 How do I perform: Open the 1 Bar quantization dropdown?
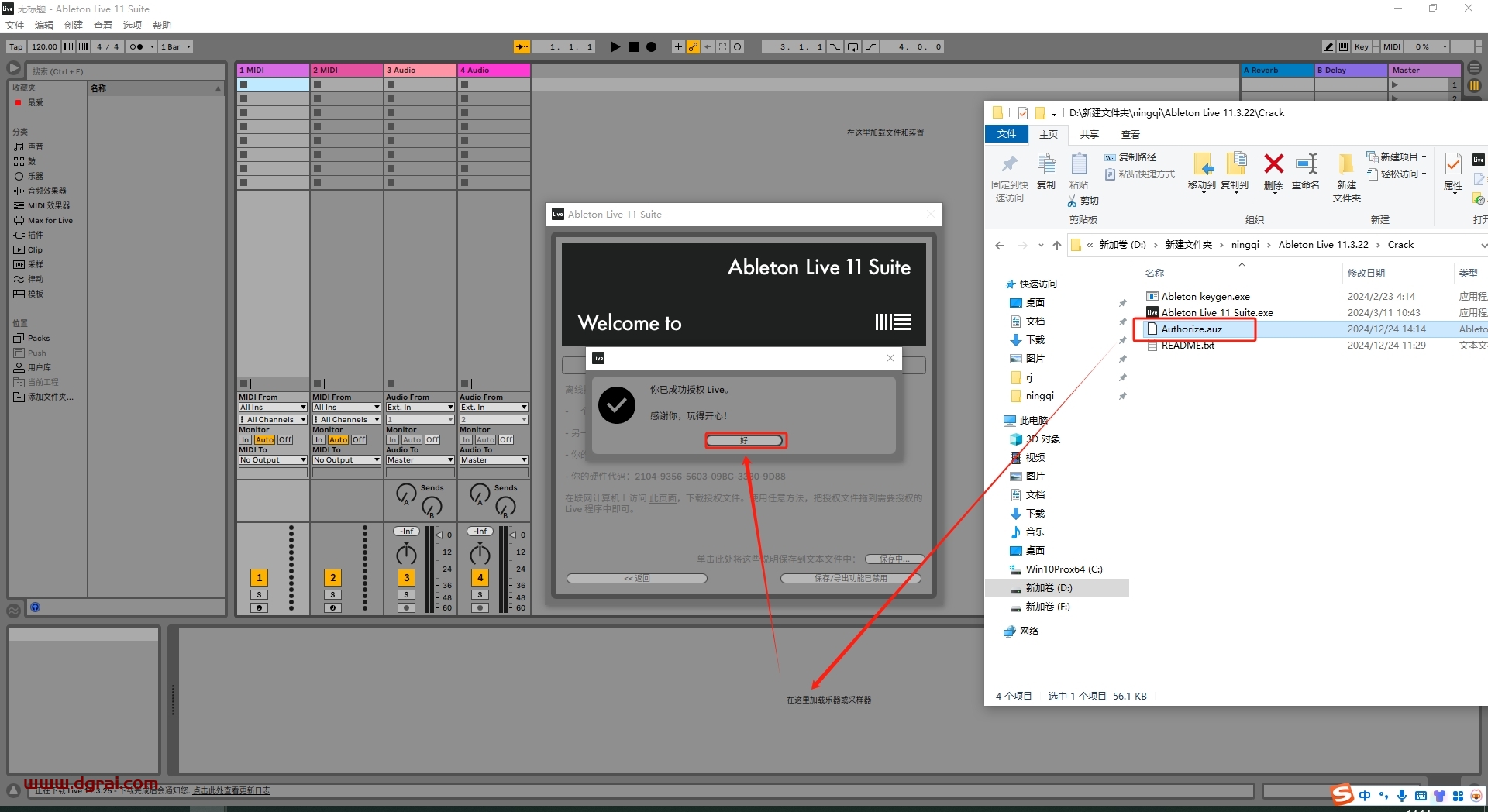tap(176, 46)
